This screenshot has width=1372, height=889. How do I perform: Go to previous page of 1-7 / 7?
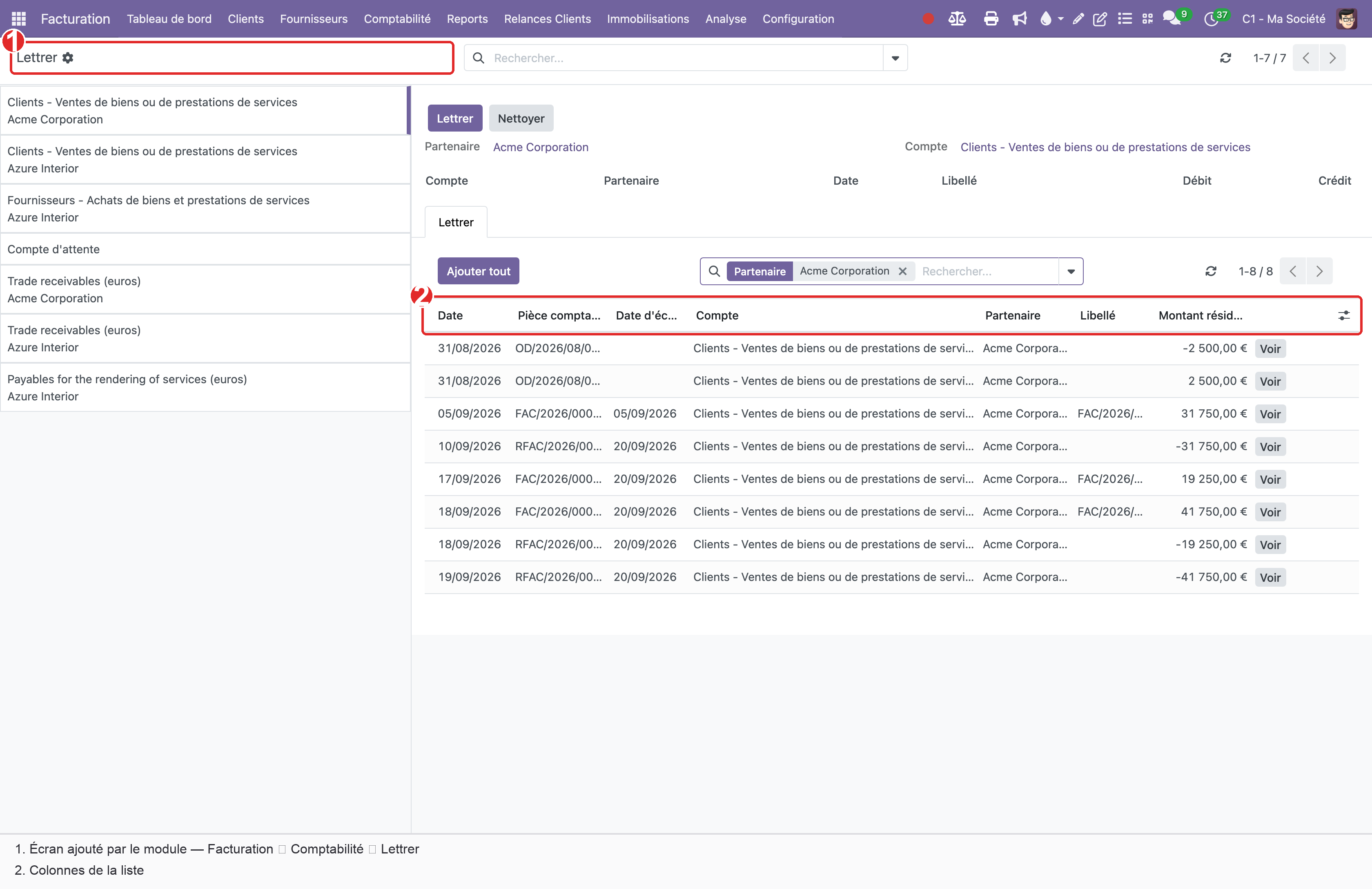point(1306,58)
